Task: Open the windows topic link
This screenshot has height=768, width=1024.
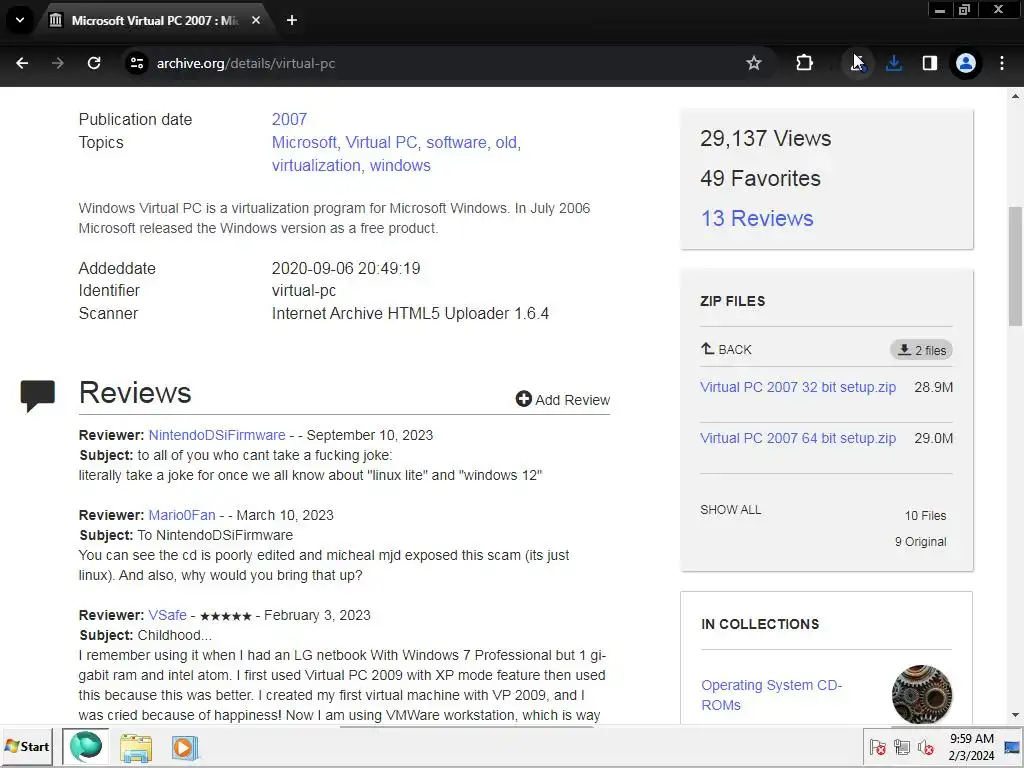Action: [x=400, y=165]
